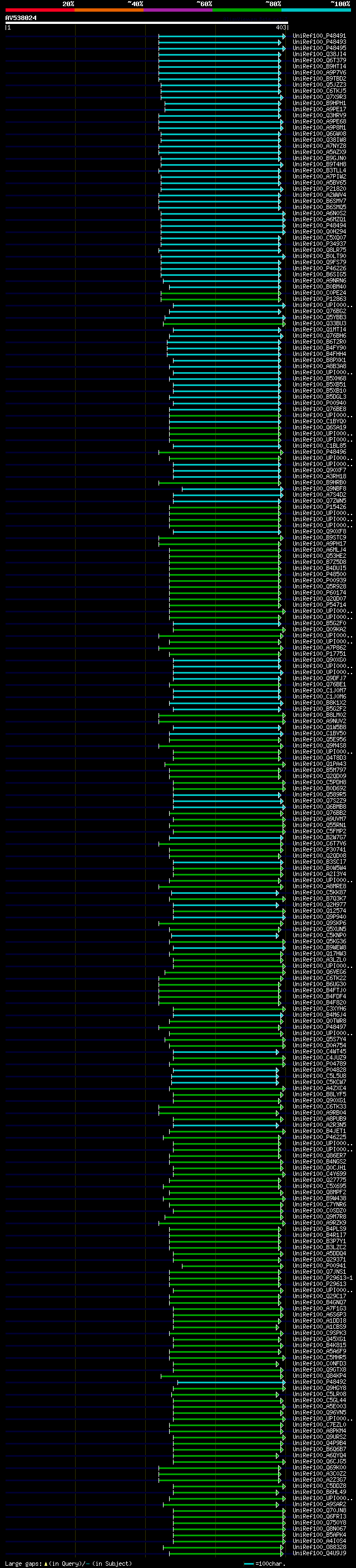Select the query name AV538024
This screenshot has height=1568, width=356.
(21, 18)
